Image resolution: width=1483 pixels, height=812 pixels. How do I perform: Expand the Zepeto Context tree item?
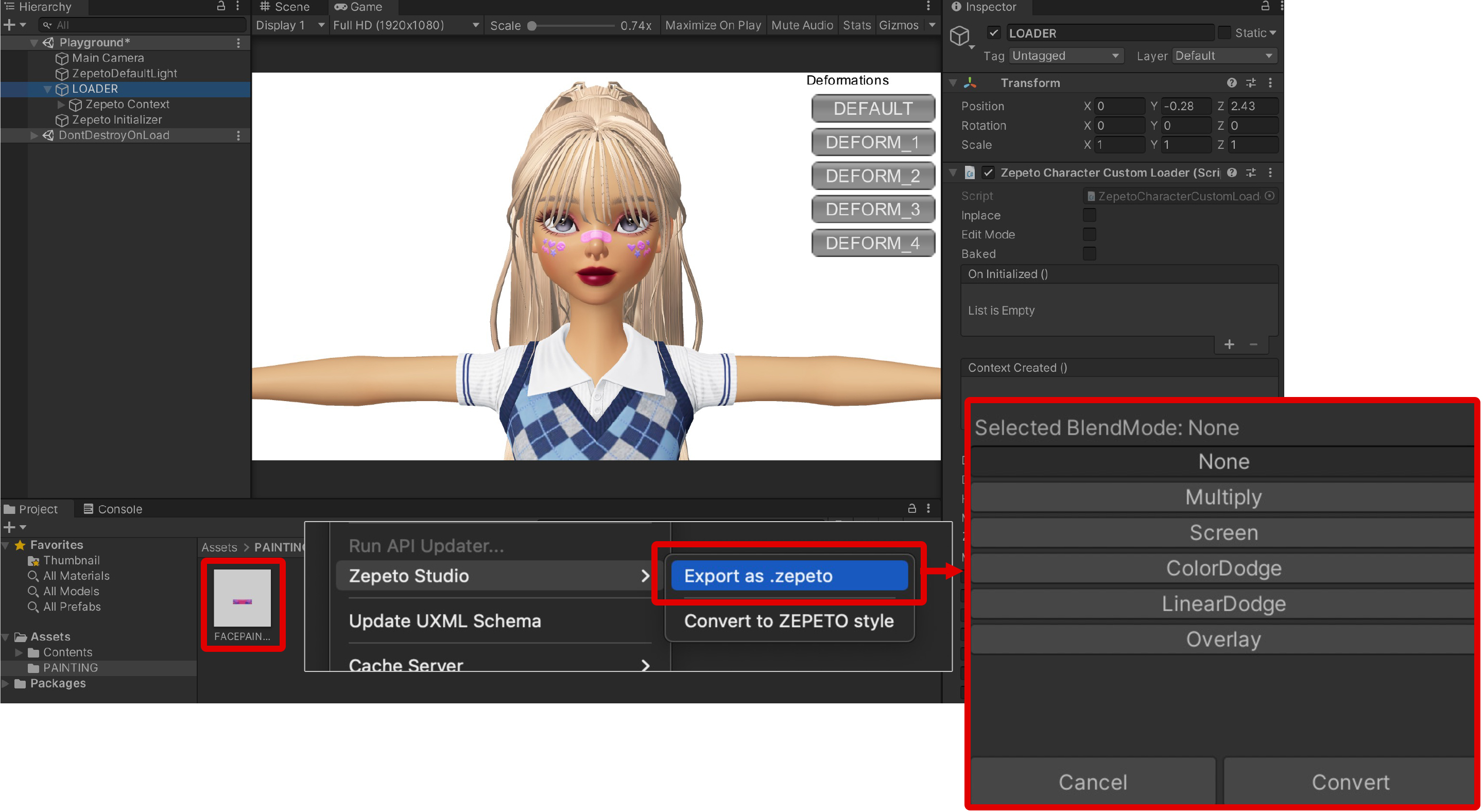tap(61, 105)
